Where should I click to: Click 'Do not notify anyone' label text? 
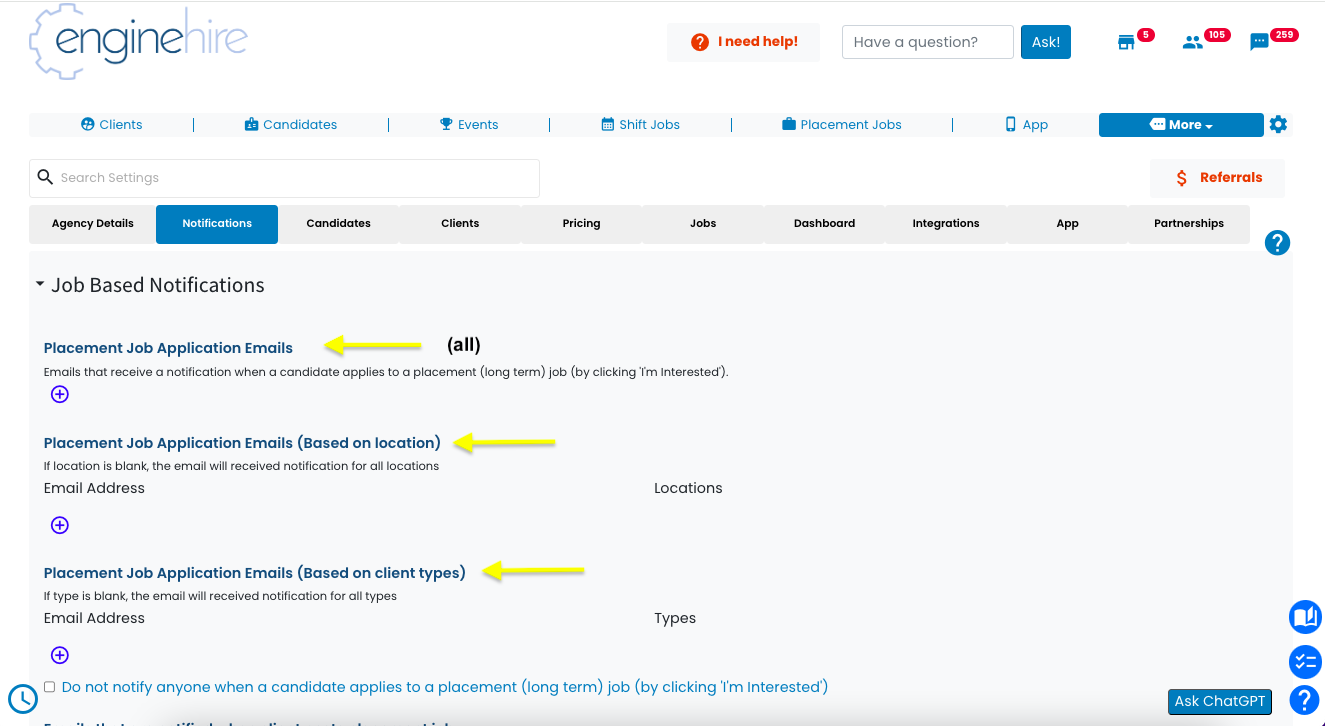(445, 687)
